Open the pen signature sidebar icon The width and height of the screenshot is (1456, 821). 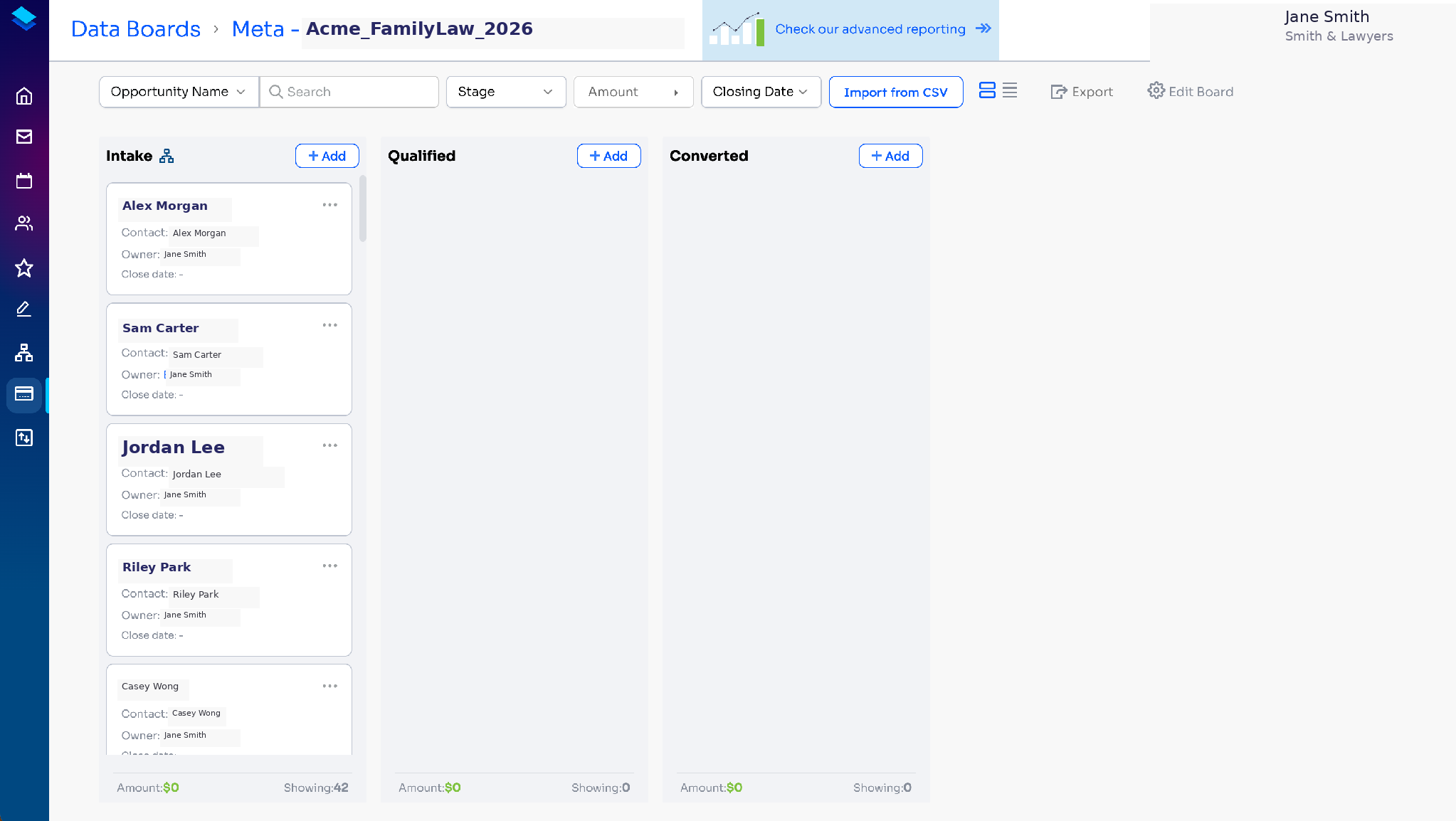[24, 309]
